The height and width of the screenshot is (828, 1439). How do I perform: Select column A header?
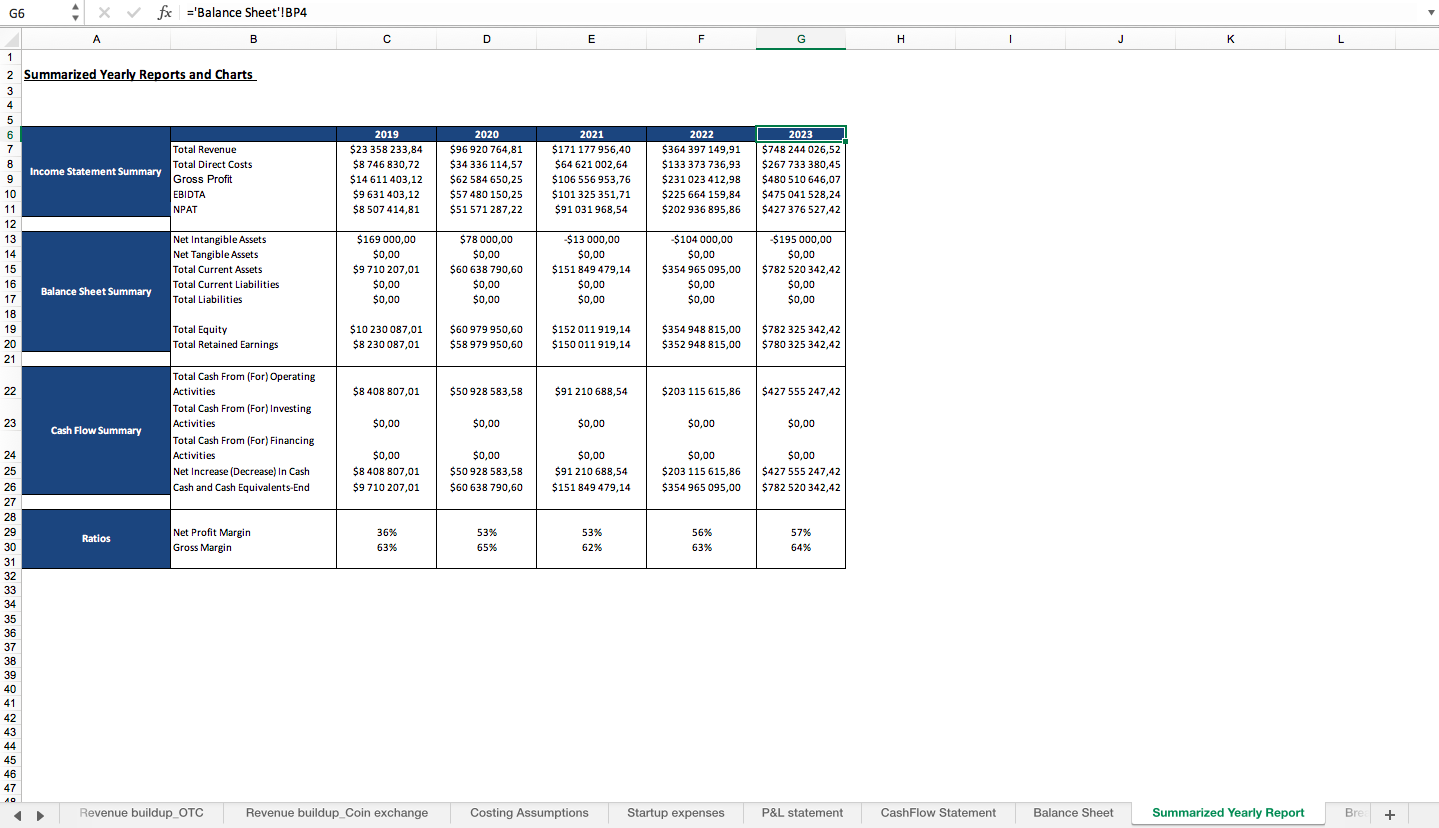pos(96,40)
